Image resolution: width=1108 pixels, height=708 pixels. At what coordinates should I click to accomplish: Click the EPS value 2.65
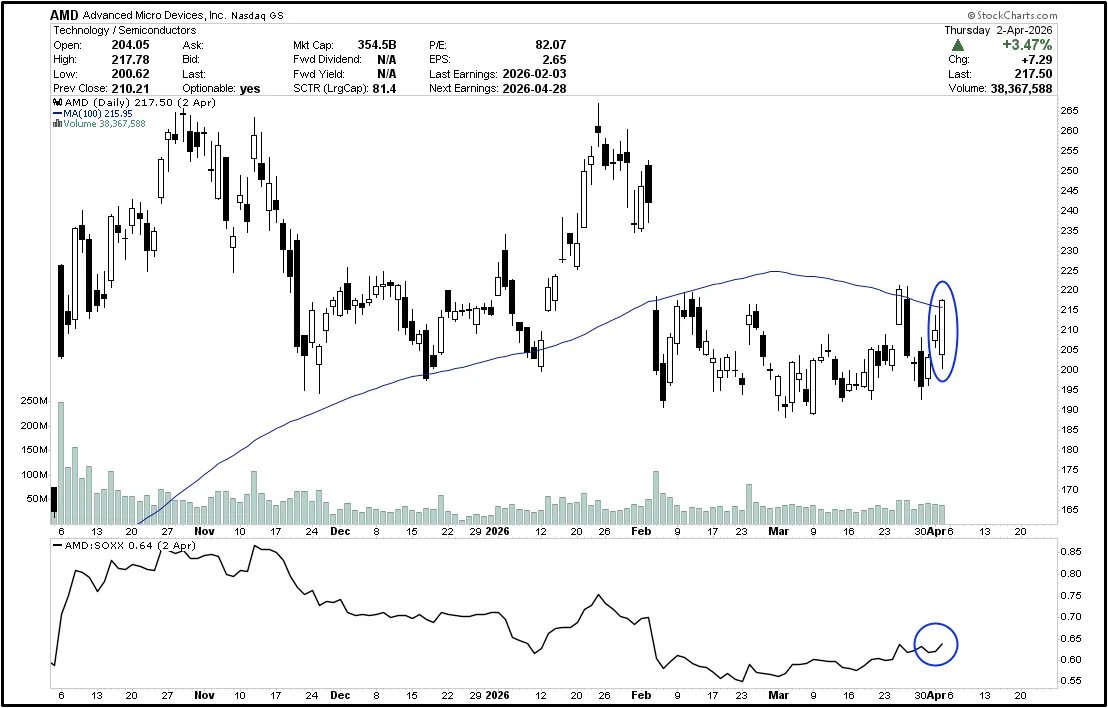tap(555, 59)
